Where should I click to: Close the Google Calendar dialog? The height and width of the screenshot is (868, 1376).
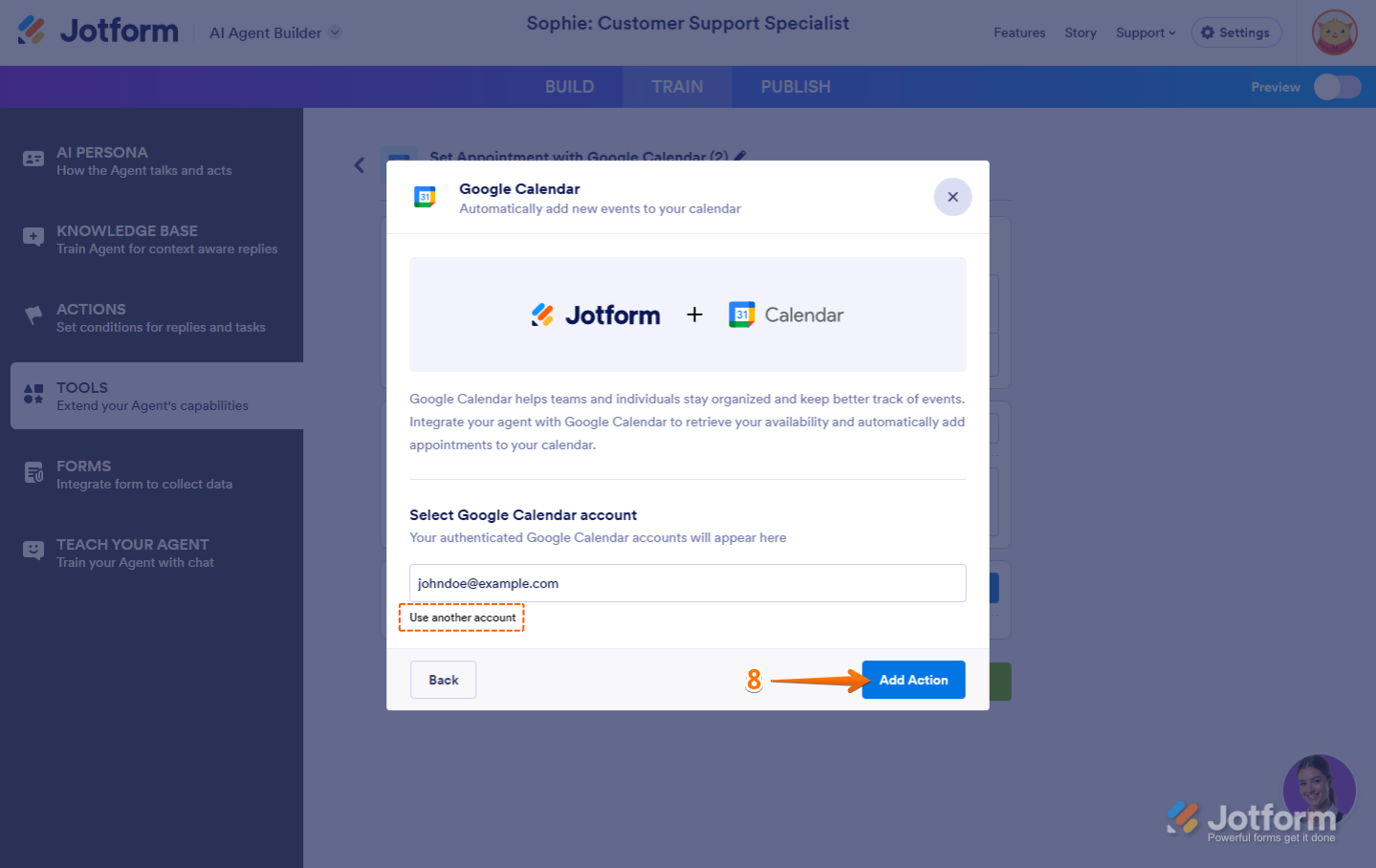(952, 197)
